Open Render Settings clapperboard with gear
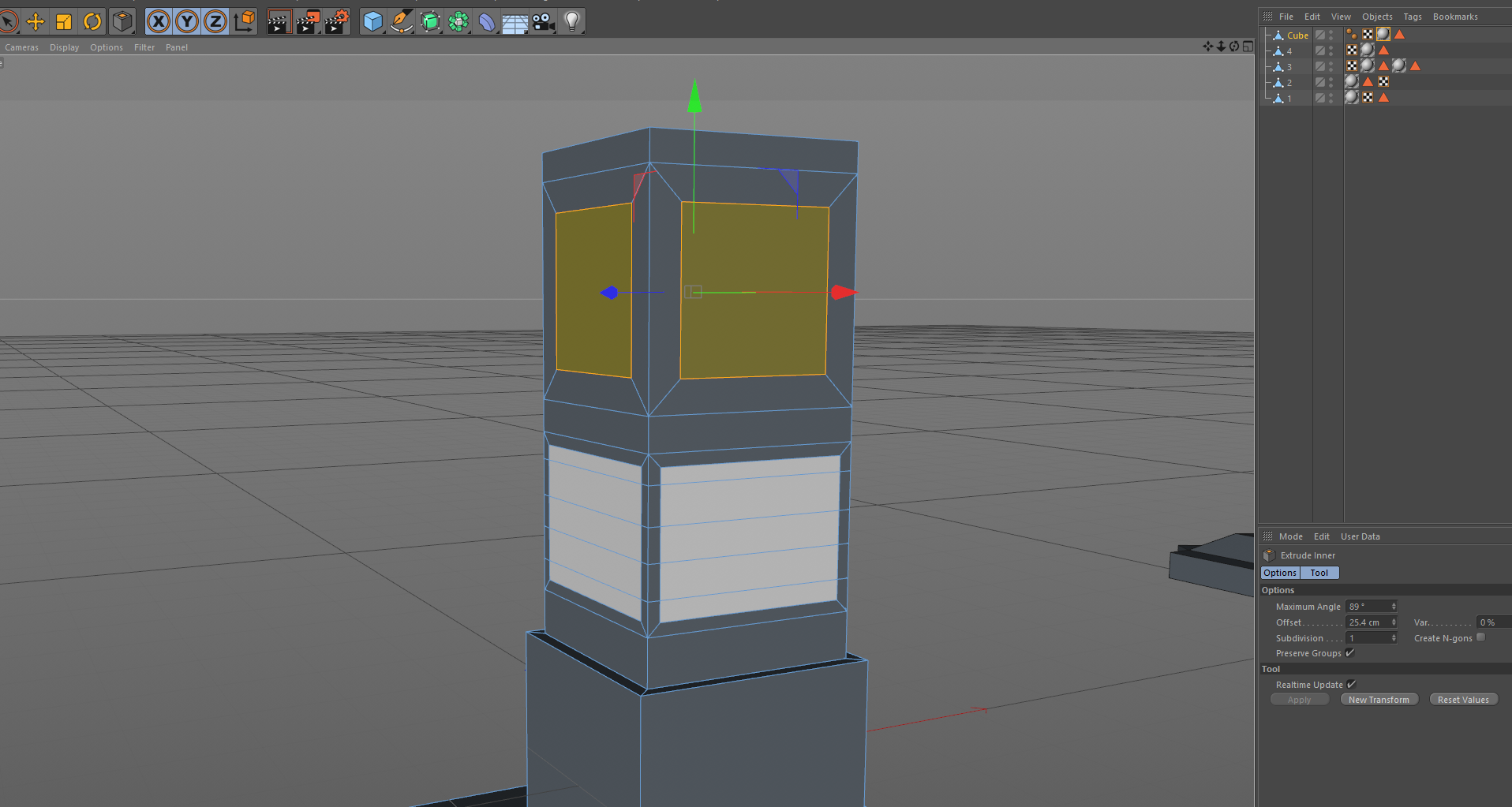 [337, 21]
